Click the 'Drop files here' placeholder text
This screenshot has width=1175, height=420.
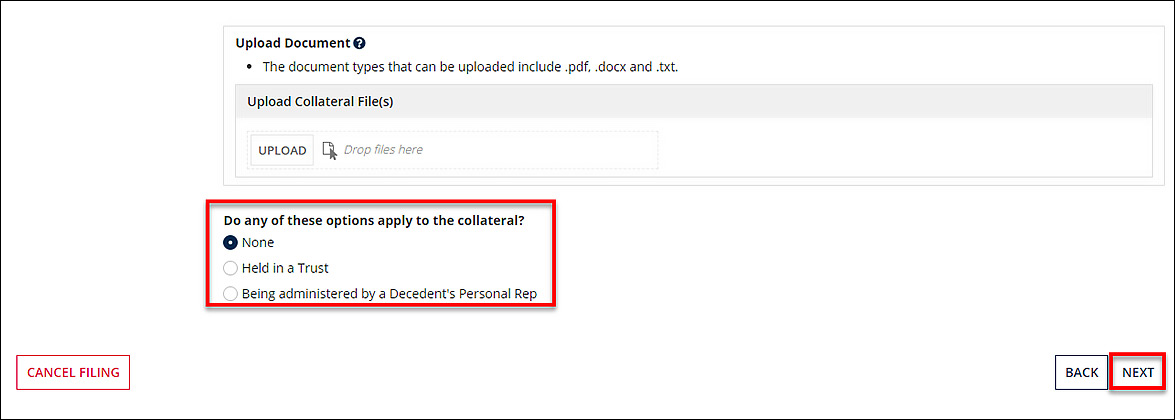(x=383, y=150)
